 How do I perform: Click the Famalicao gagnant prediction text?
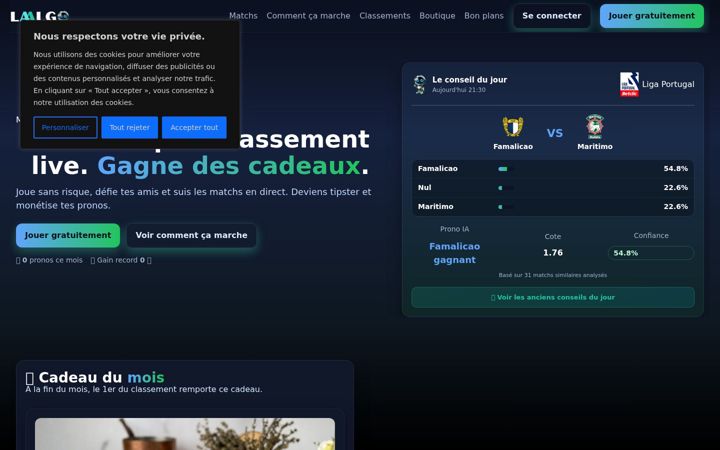click(455, 253)
